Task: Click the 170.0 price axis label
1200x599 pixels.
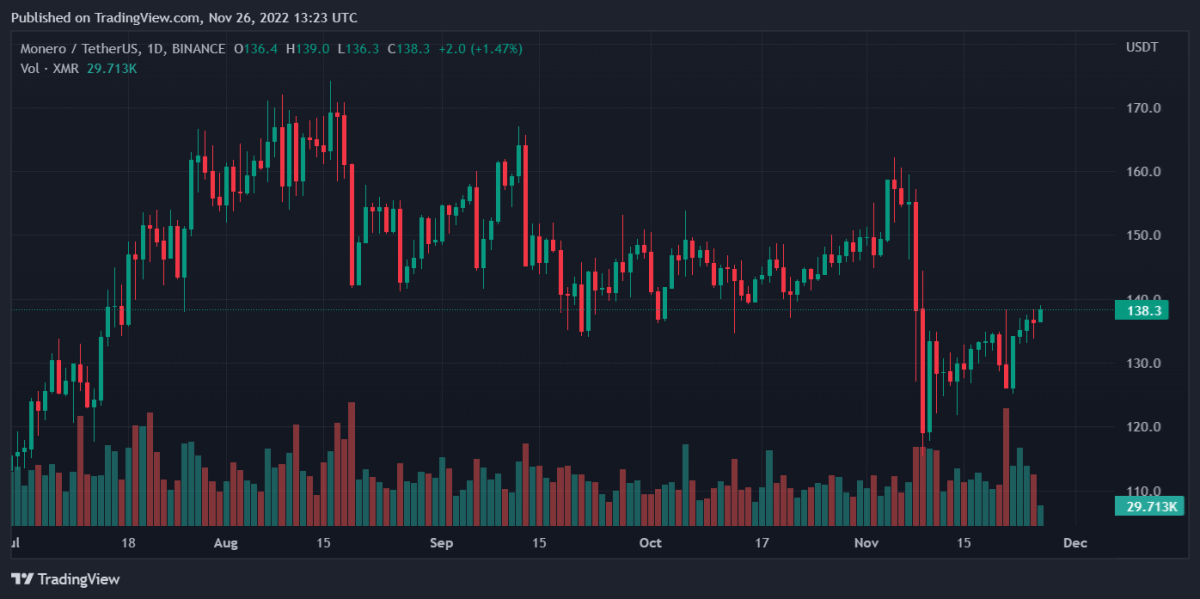Action: pyautogui.click(x=1143, y=108)
